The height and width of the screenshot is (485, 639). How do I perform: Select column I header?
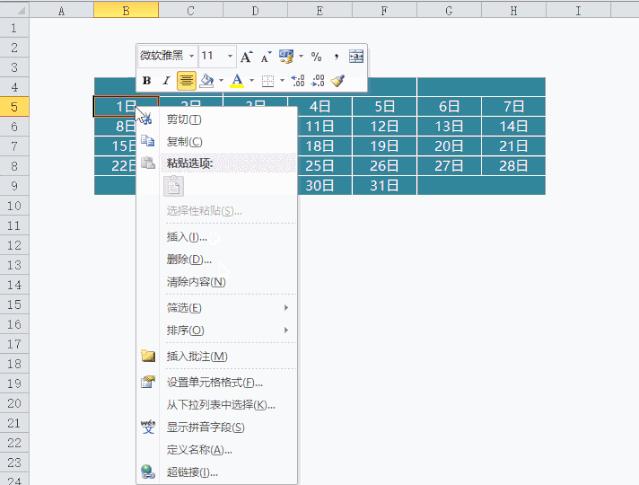click(578, 10)
